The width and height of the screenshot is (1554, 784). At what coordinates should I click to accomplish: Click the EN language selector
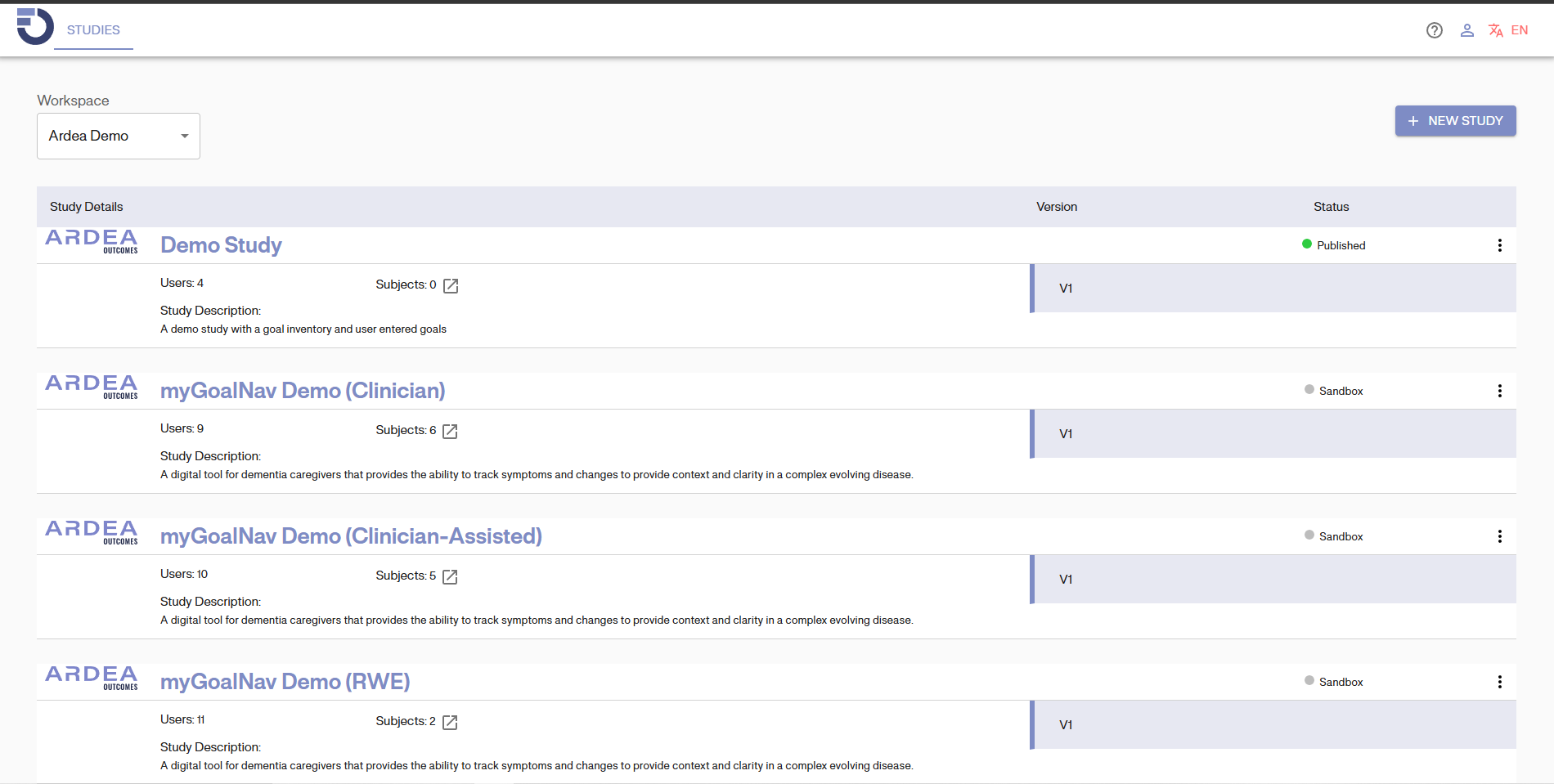[1519, 30]
